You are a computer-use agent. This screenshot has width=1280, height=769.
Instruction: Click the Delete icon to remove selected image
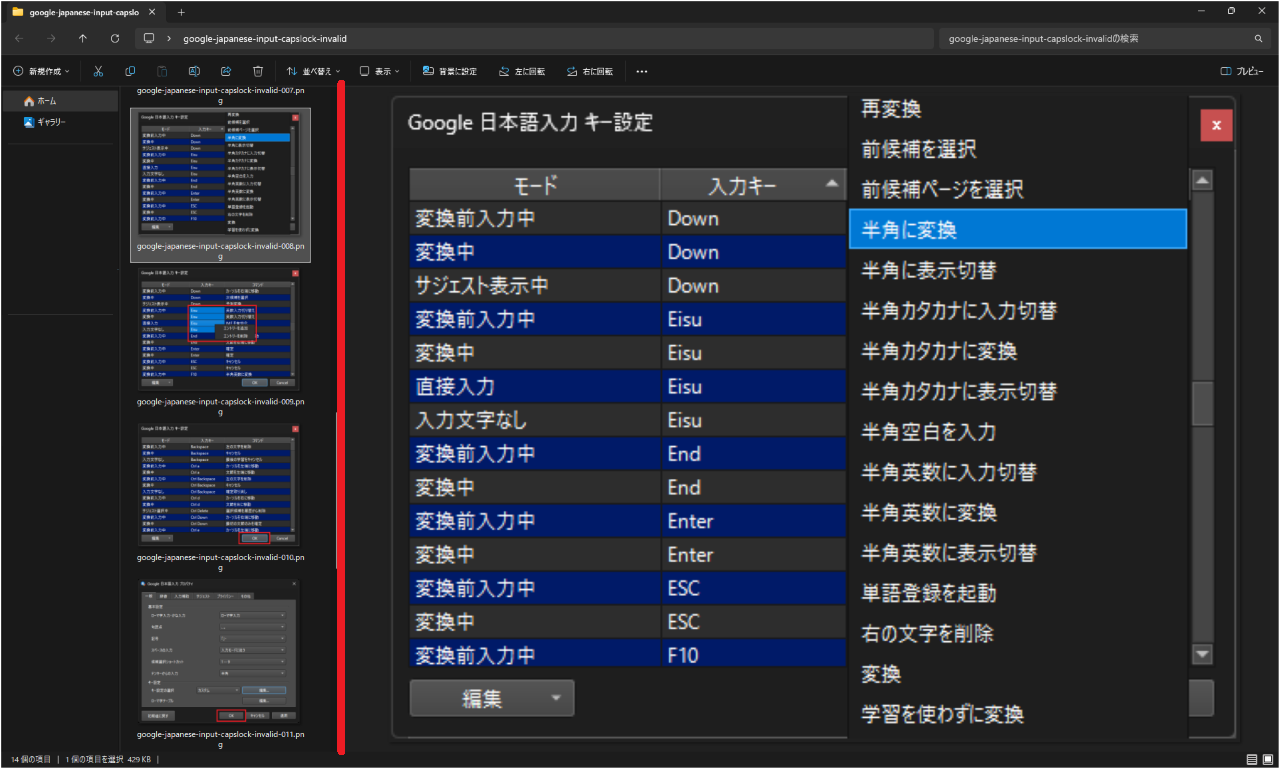click(x=258, y=71)
